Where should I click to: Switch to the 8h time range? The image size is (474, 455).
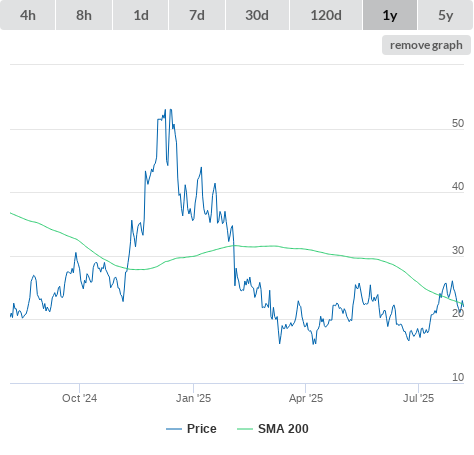pos(84,15)
